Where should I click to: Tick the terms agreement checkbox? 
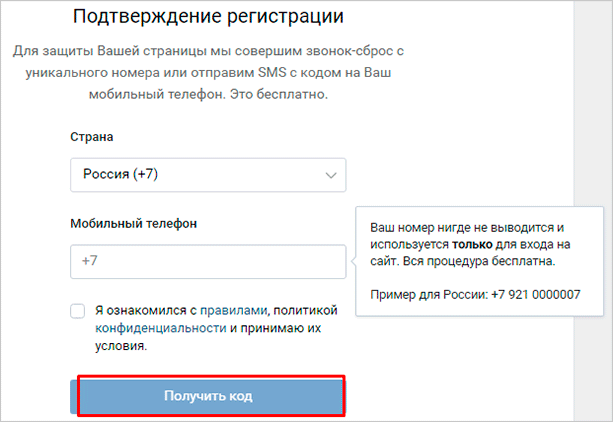tap(78, 311)
